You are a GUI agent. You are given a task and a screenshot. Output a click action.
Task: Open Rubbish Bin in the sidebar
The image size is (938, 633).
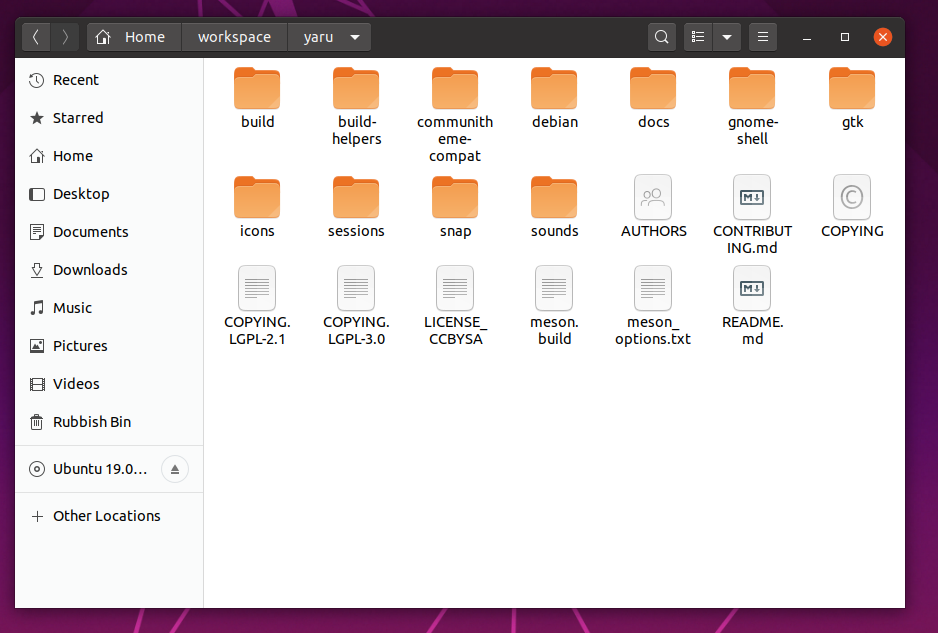[109, 422]
